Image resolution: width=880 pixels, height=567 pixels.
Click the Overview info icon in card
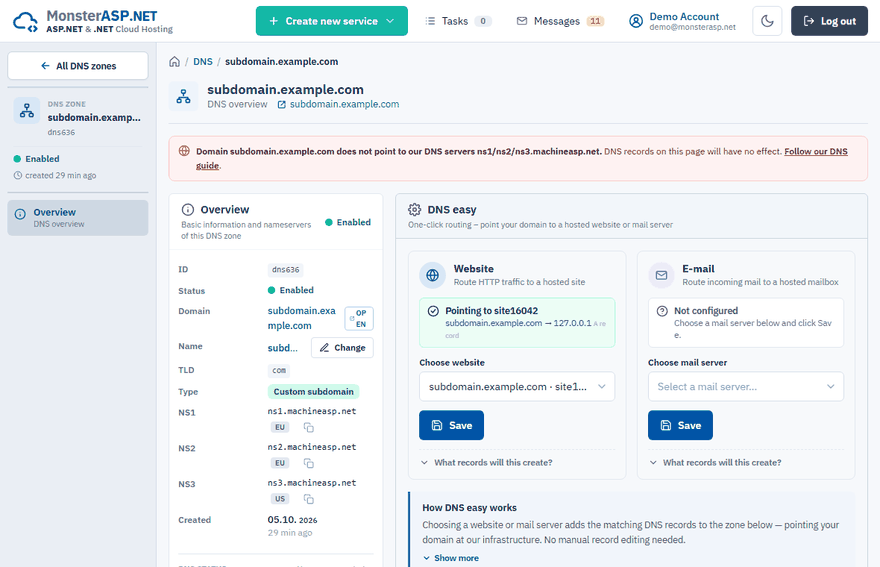188,210
